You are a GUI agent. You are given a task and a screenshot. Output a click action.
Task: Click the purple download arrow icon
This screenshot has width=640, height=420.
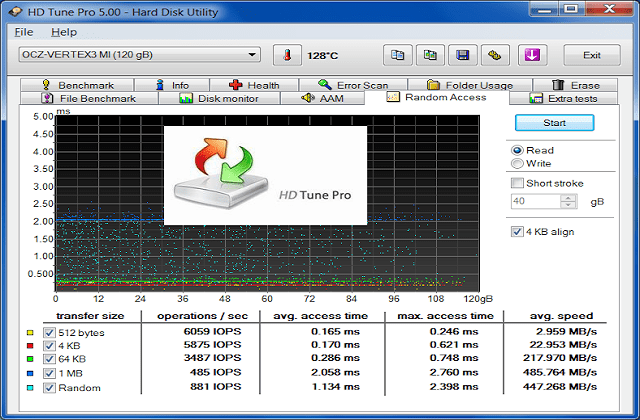click(532, 55)
